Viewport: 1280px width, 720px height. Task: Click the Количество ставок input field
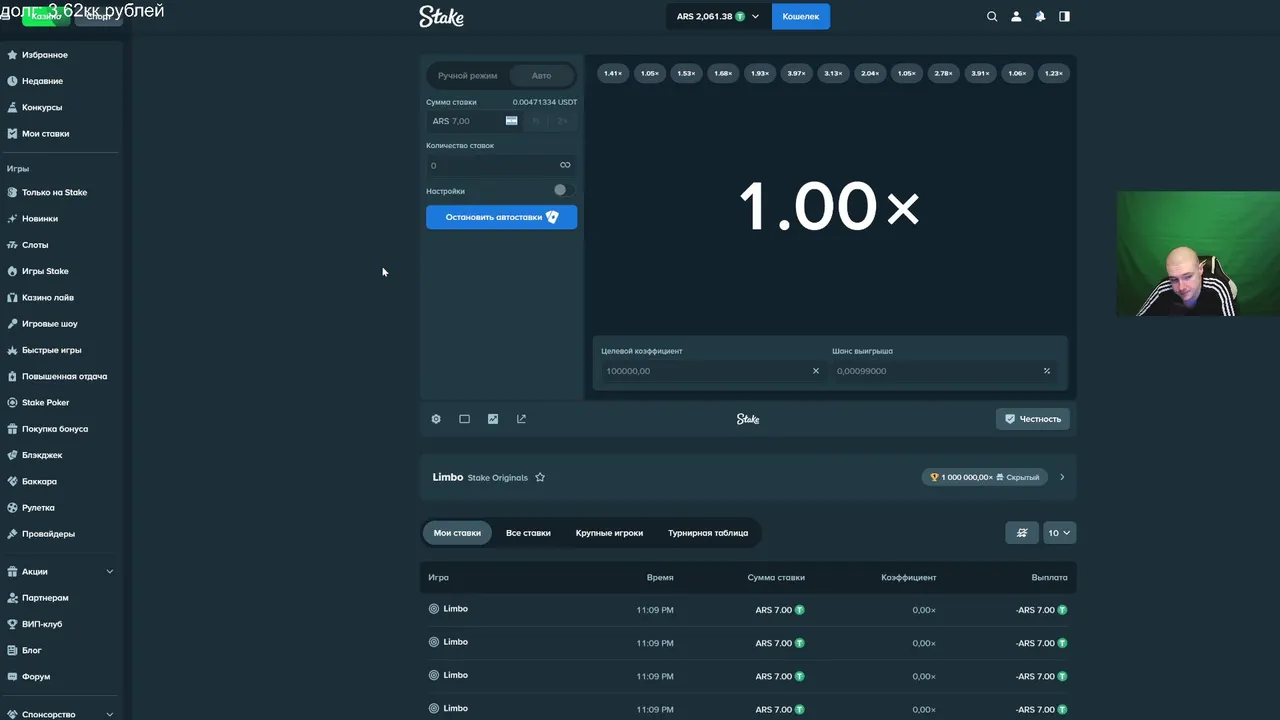click(501, 165)
